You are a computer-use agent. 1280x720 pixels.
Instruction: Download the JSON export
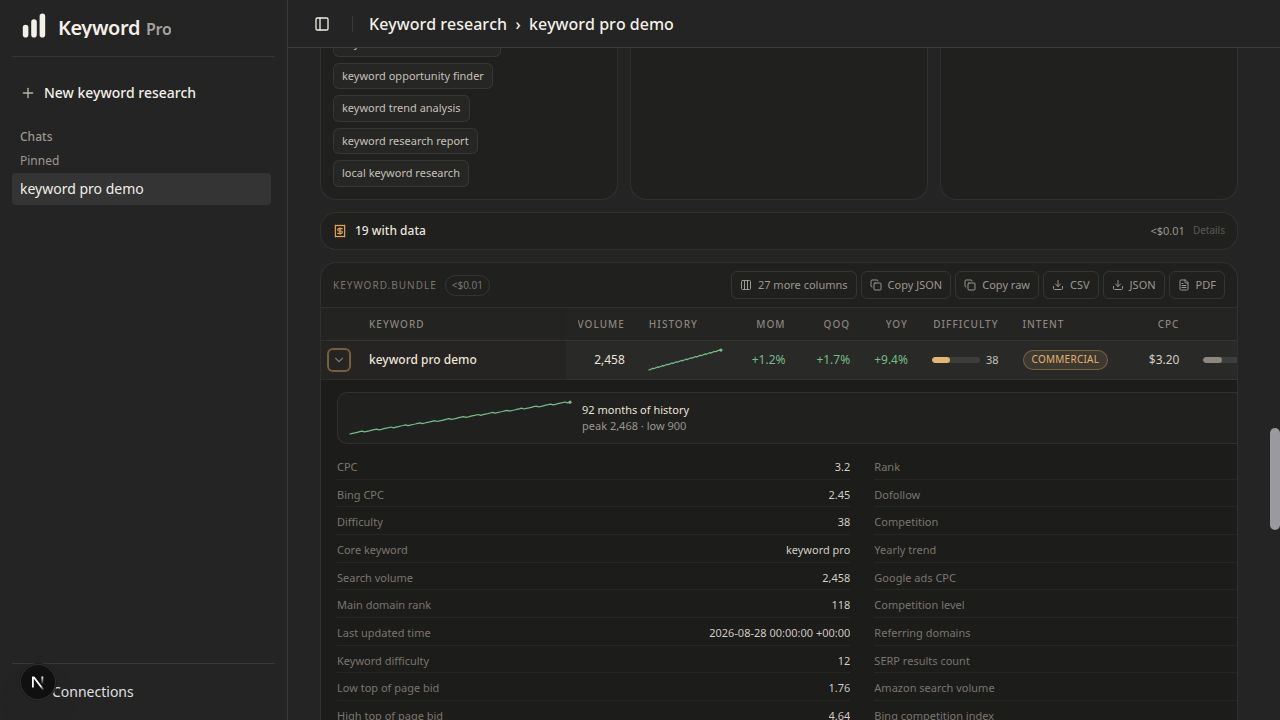[1134, 285]
